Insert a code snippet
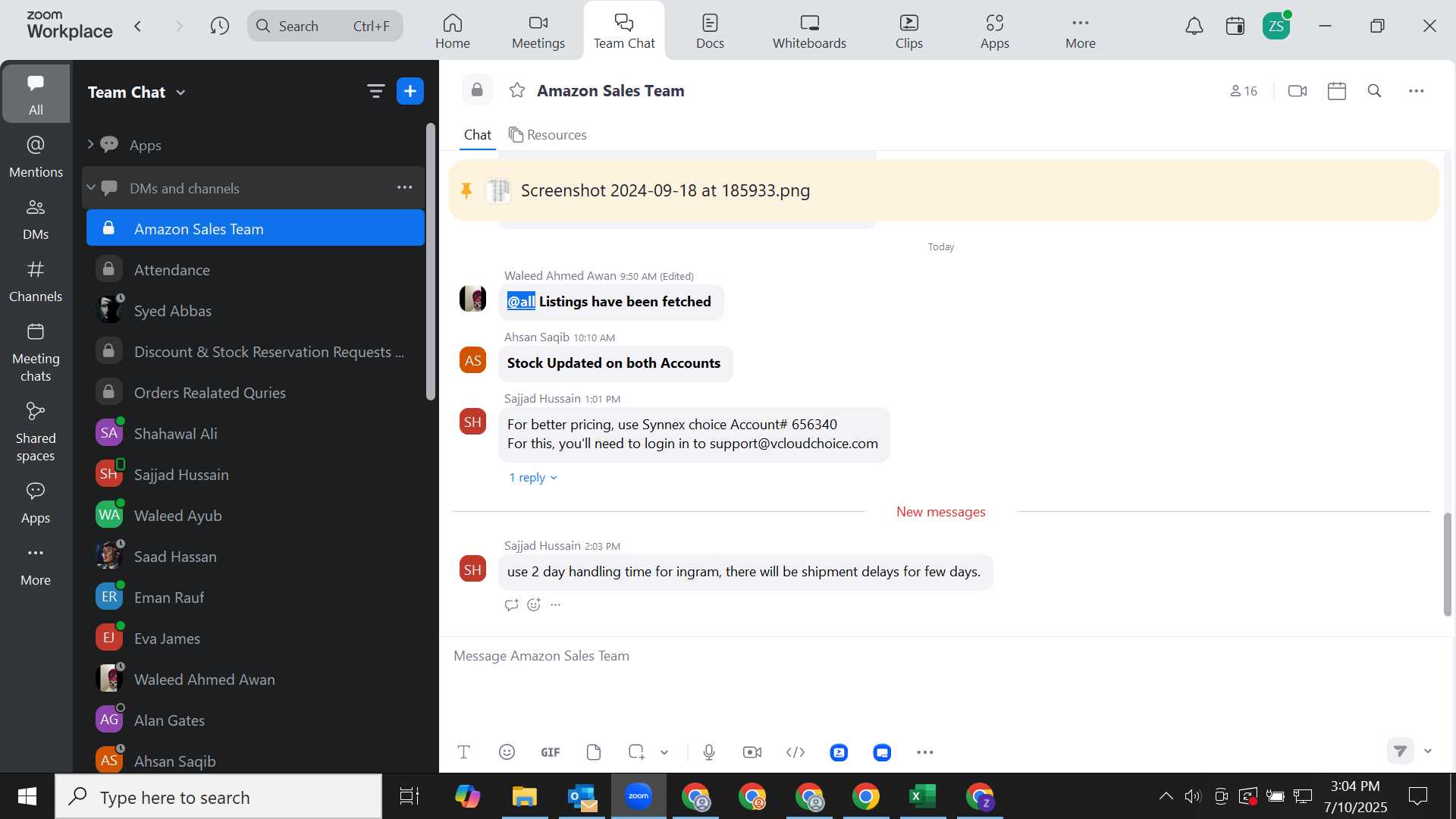Viewport: 1456px width, 819px height. click(795, 752)
